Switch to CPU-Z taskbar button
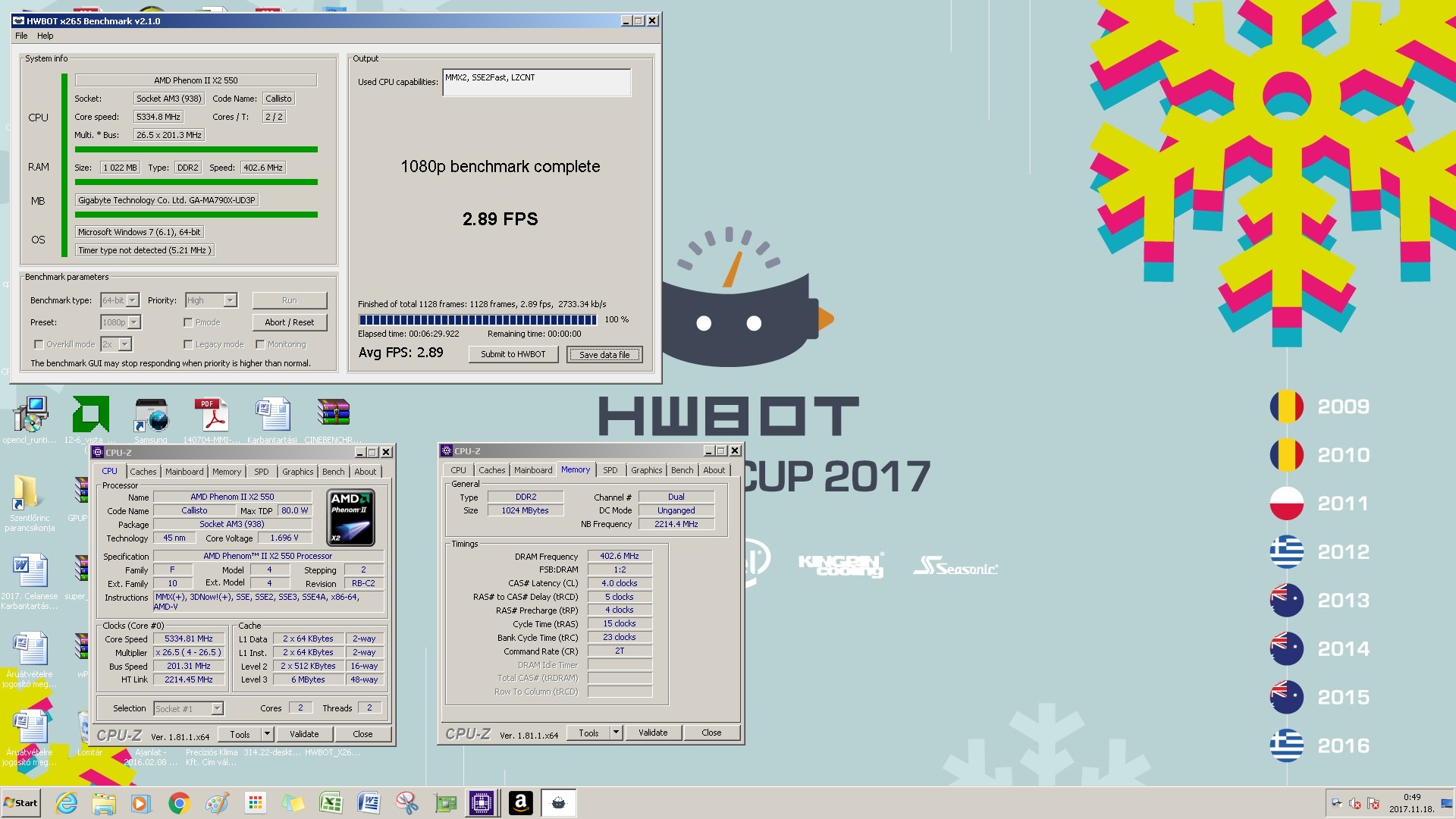1456x819 pixels. click(482, 803)
